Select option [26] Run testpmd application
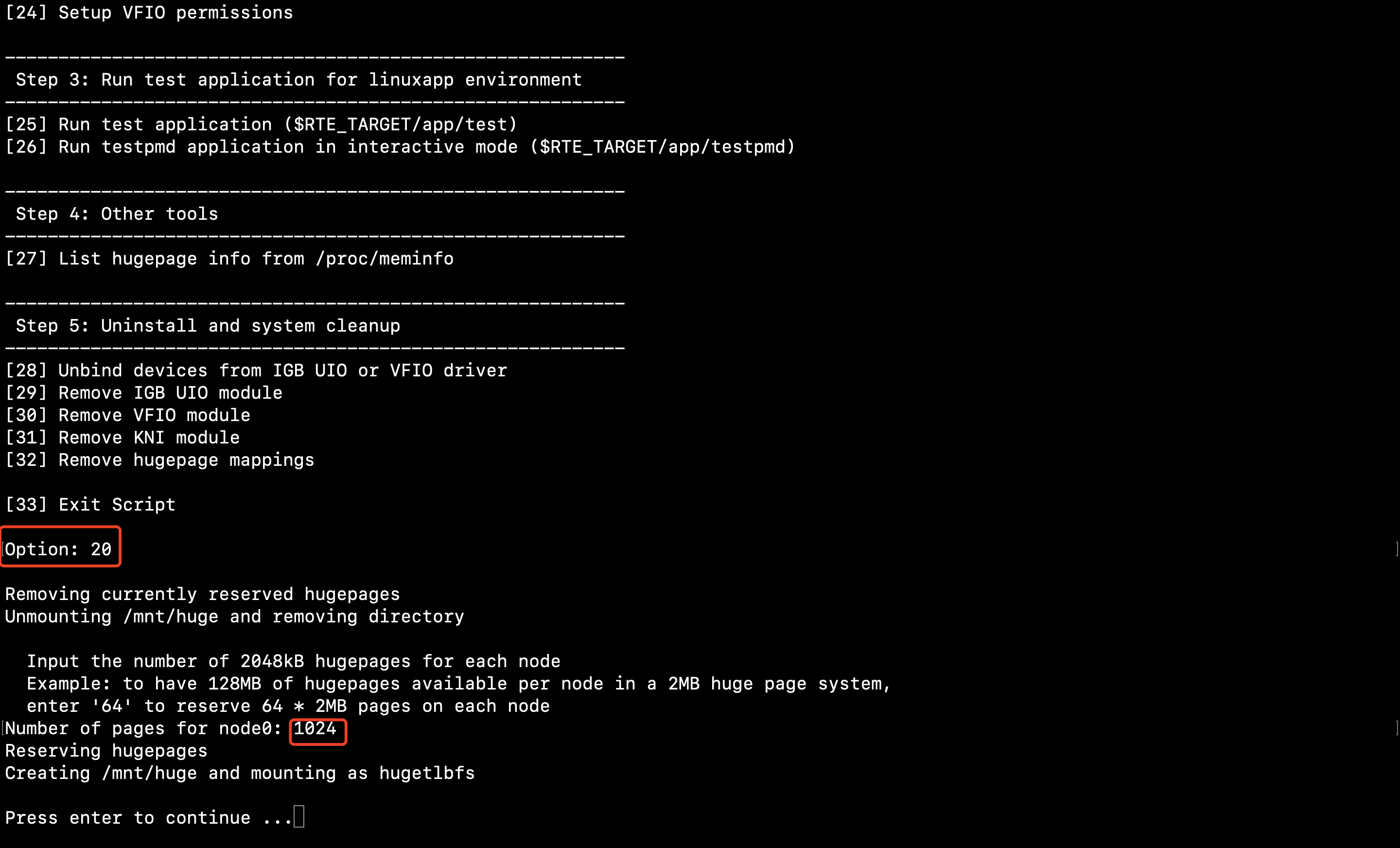 400,147
